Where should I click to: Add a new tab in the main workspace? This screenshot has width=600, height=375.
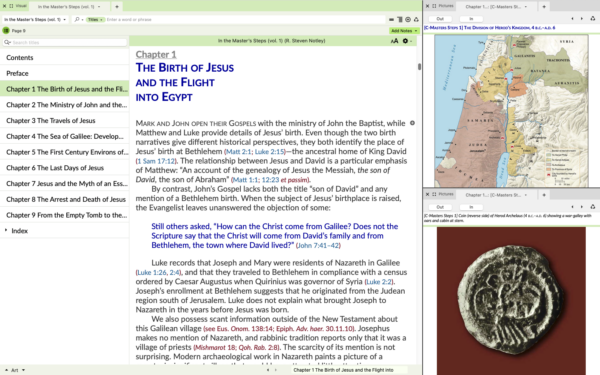(x=117, y=7)
